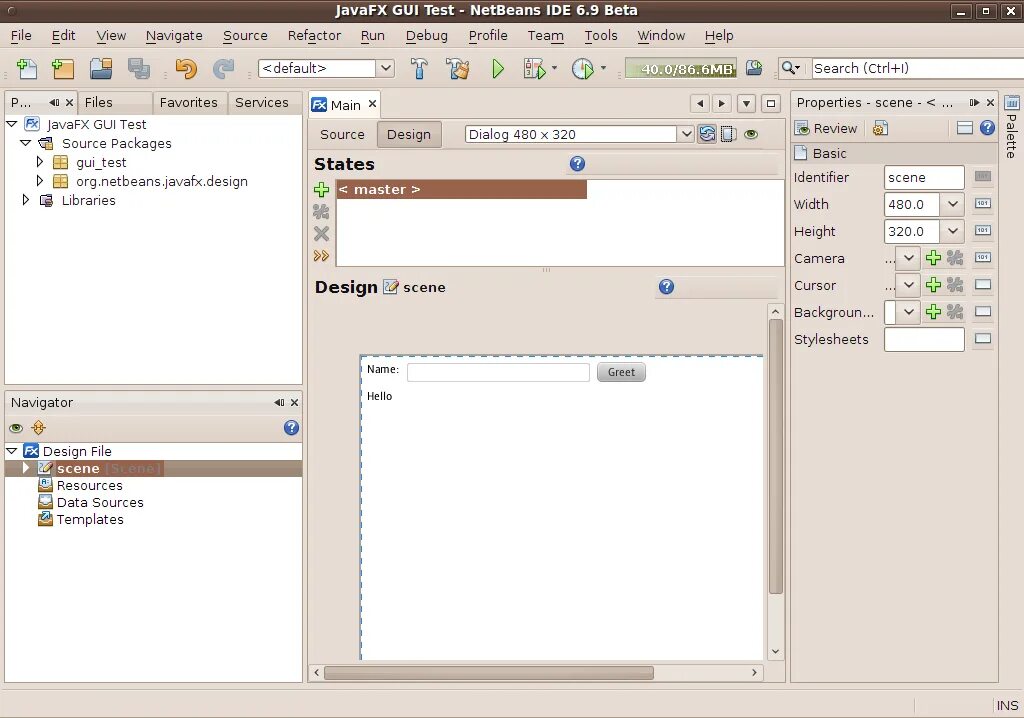Click the Name text field on canvas

498,372
